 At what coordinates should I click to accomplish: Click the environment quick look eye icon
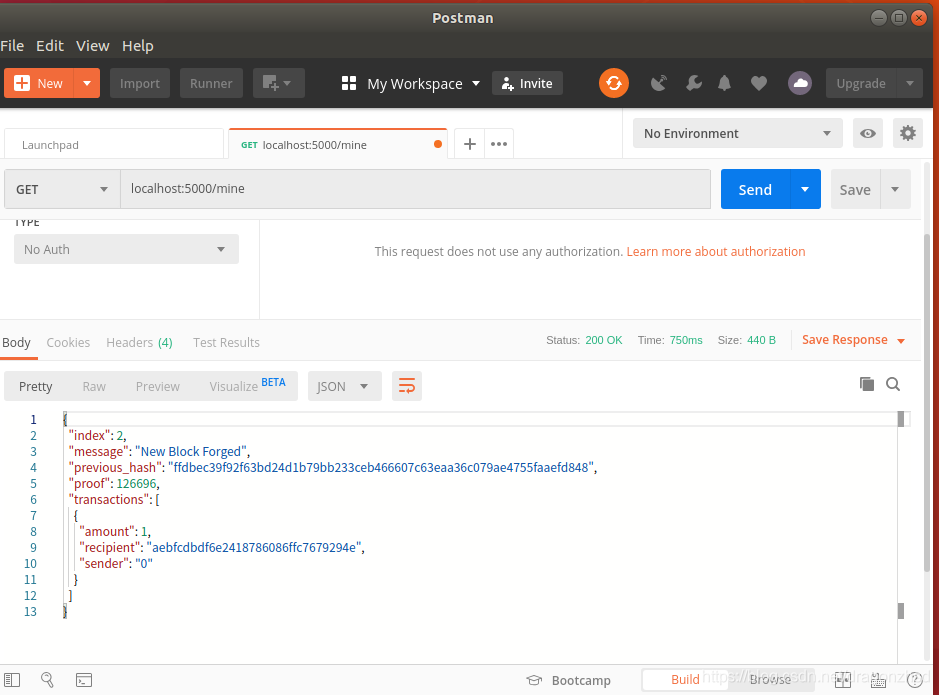868,133
